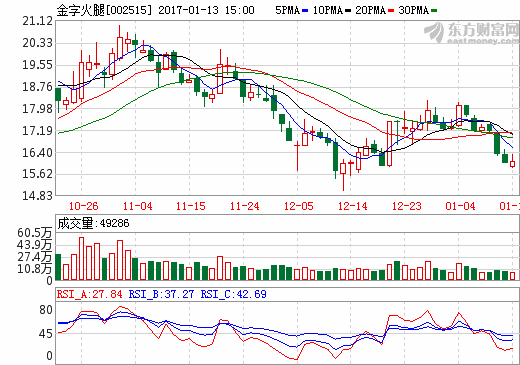Screen dimensions: 520x365
Task: Select the 12-14 date axis label
Action: click(353, 206)
